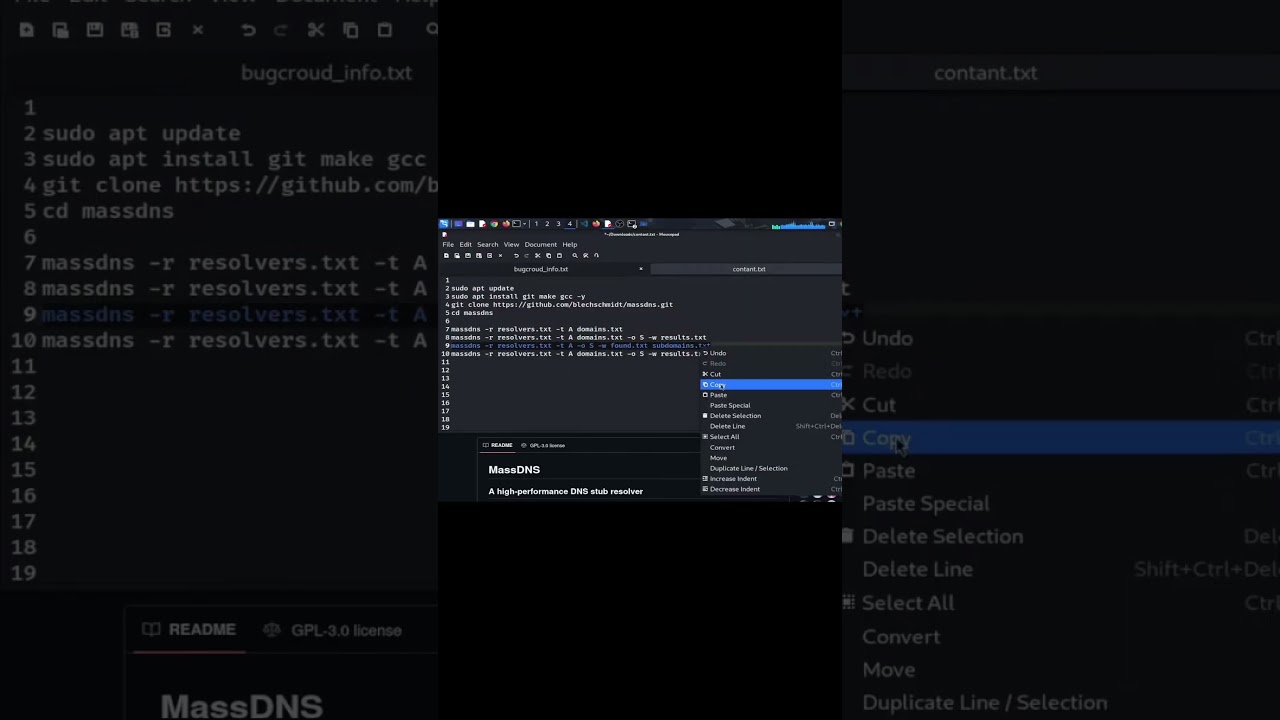Viewport: 1280px width, 720px height.
Task: Click the Redo toolbar arrow icon
Action: [527, 256]
